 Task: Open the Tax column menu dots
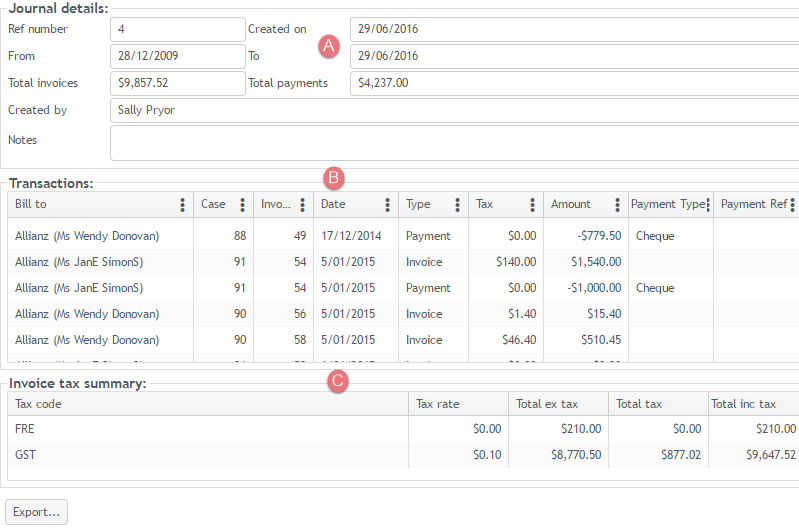[532, 205]
